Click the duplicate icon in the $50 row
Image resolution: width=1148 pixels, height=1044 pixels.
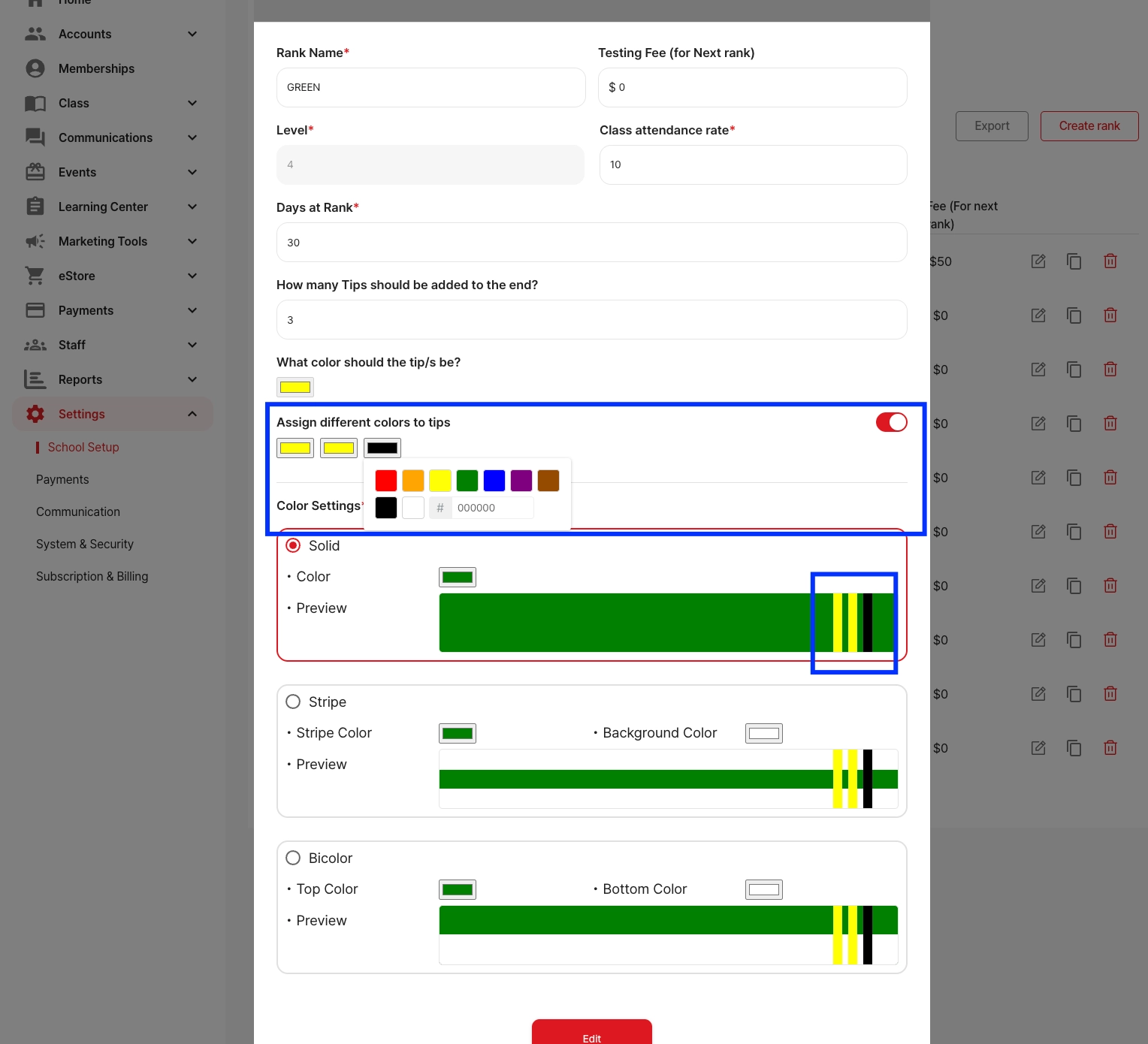click(1074, 261)
